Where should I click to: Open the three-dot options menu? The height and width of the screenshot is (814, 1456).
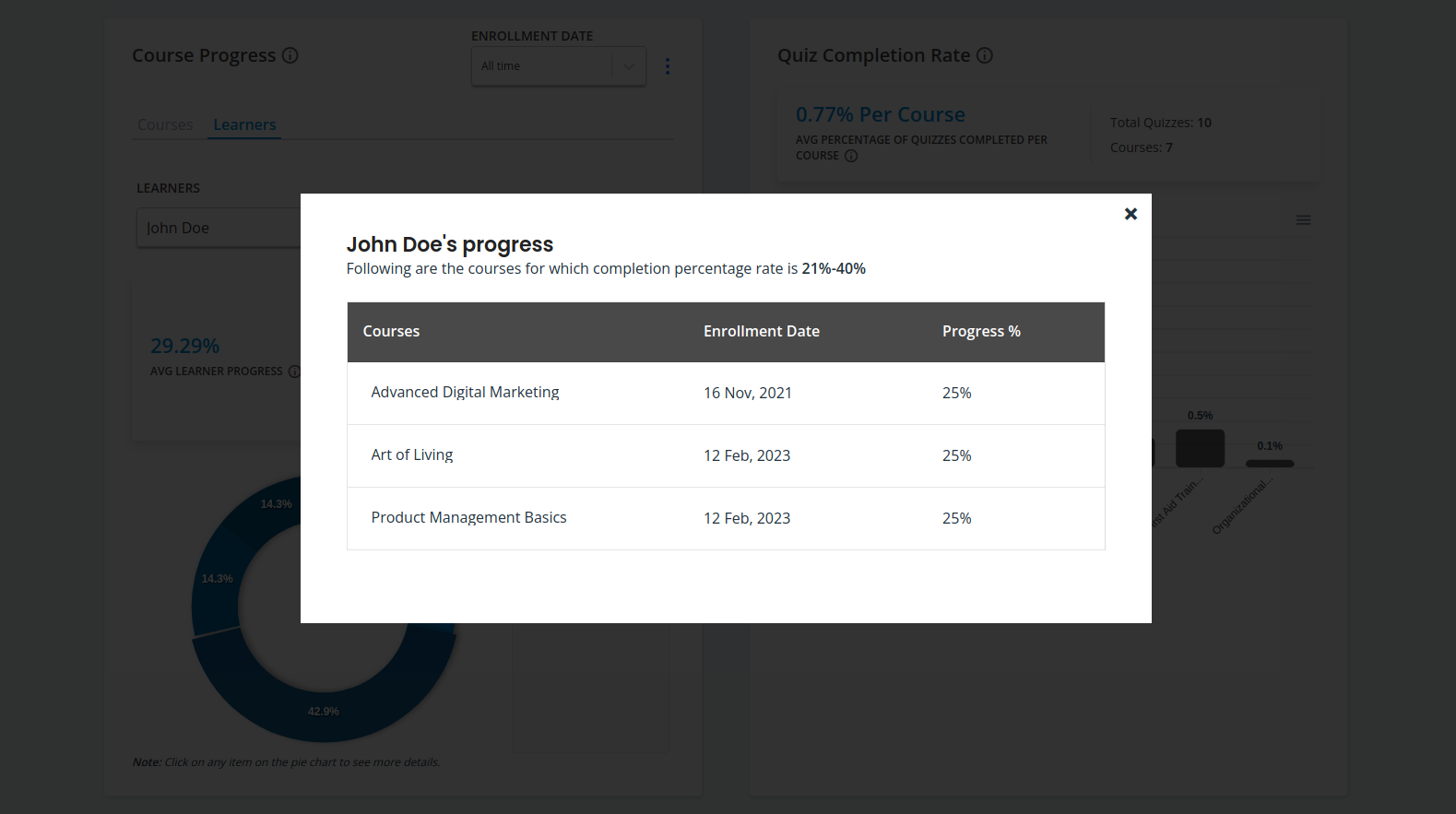coord(668,66)
